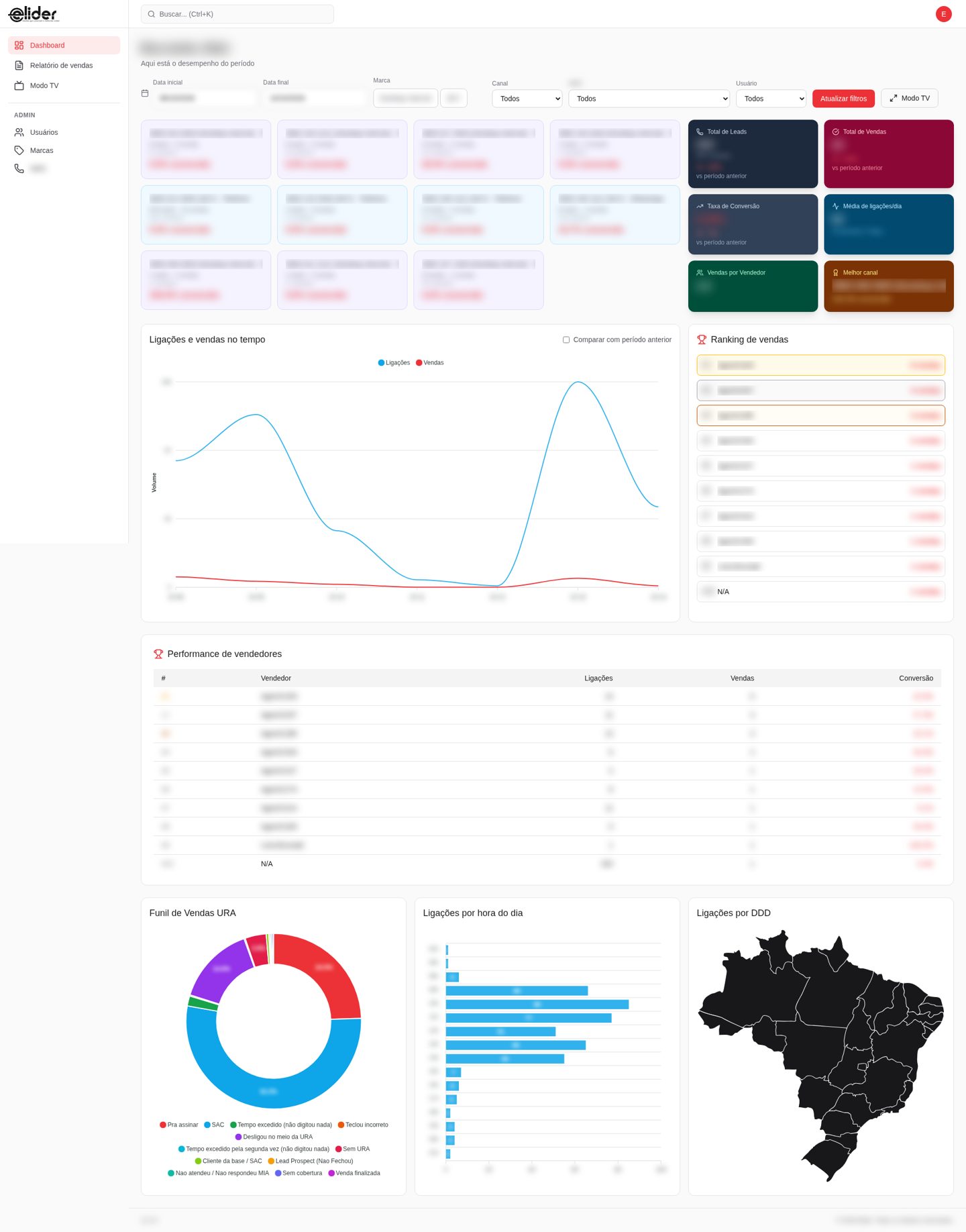Click the orange dot for Teclou incorreto
Image resolution: width=966 pixels, height=1232 pixels.
tap(341, 1125)
